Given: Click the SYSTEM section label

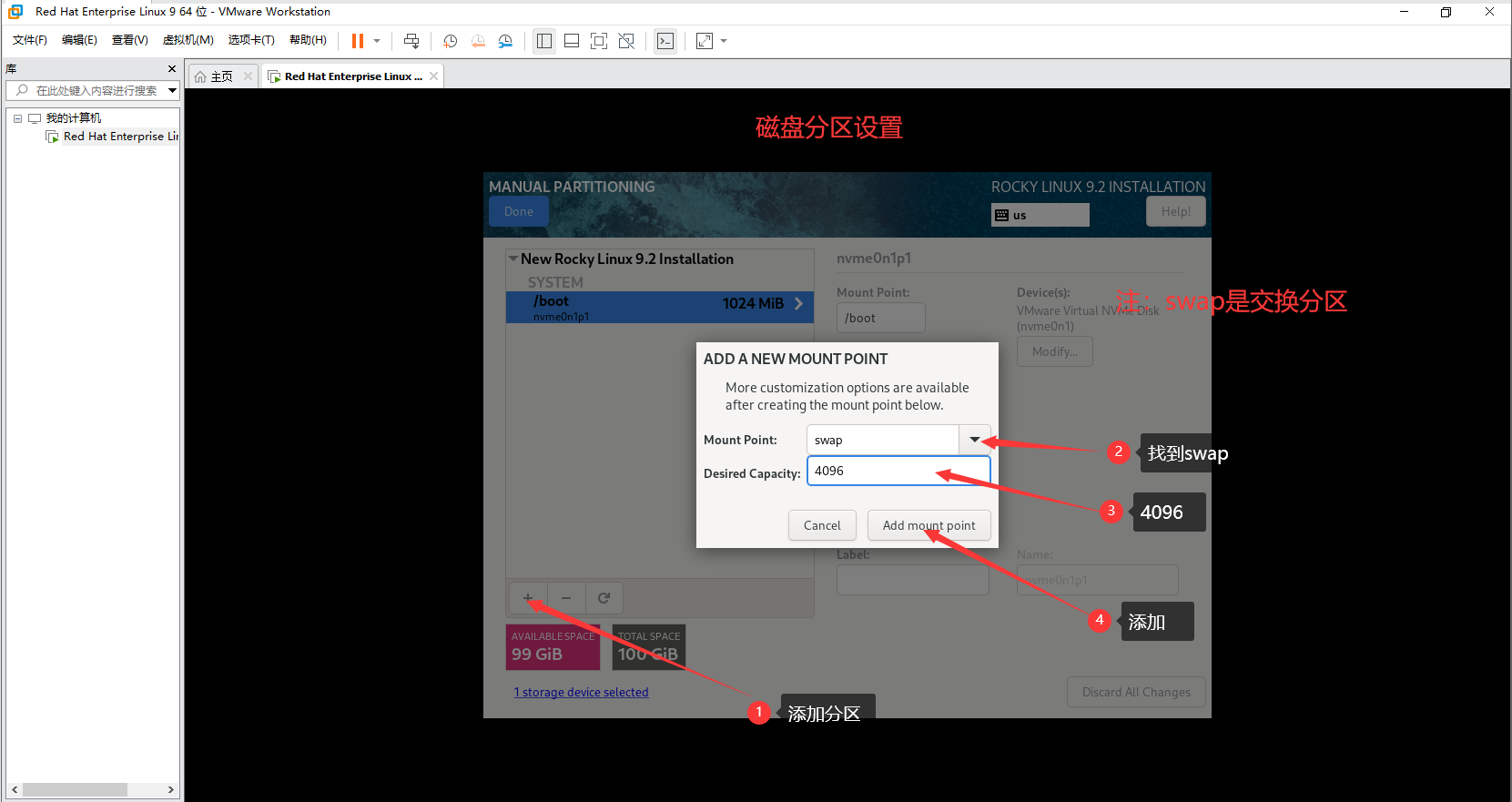Looking at the screenshot, I should 555,282.
